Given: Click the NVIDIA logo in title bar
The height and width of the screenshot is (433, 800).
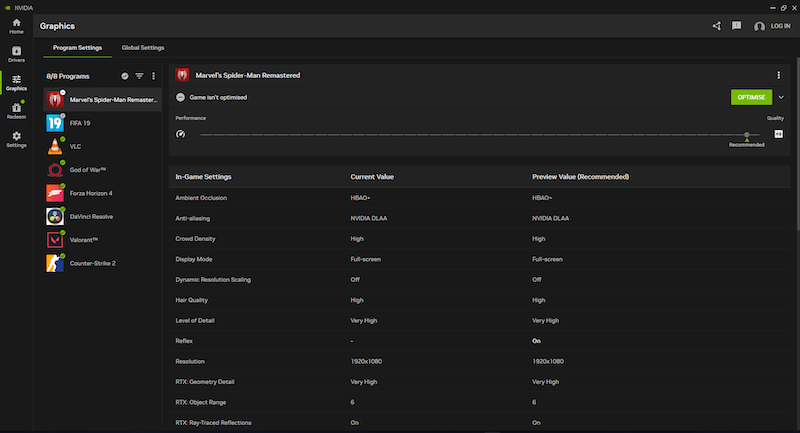Looking at the screenshot, I should (7, 8).
